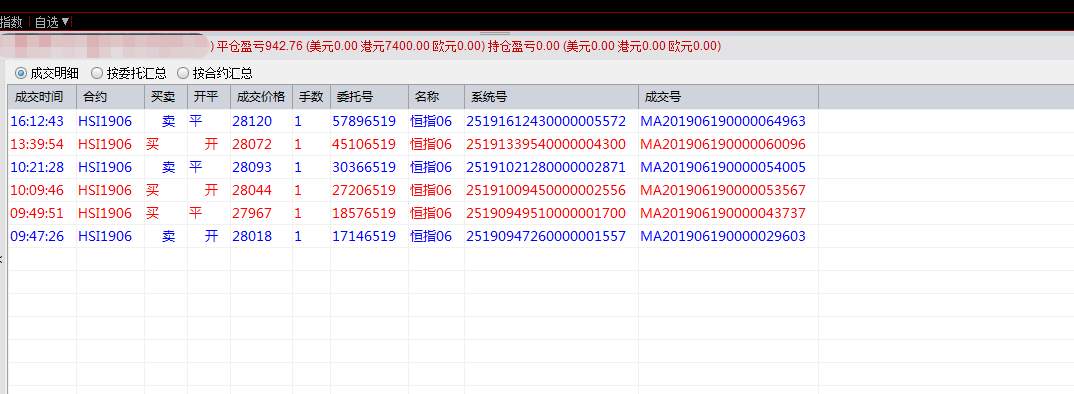
Task: Sort by 成交时间 column header
Action: pos(42,97)
